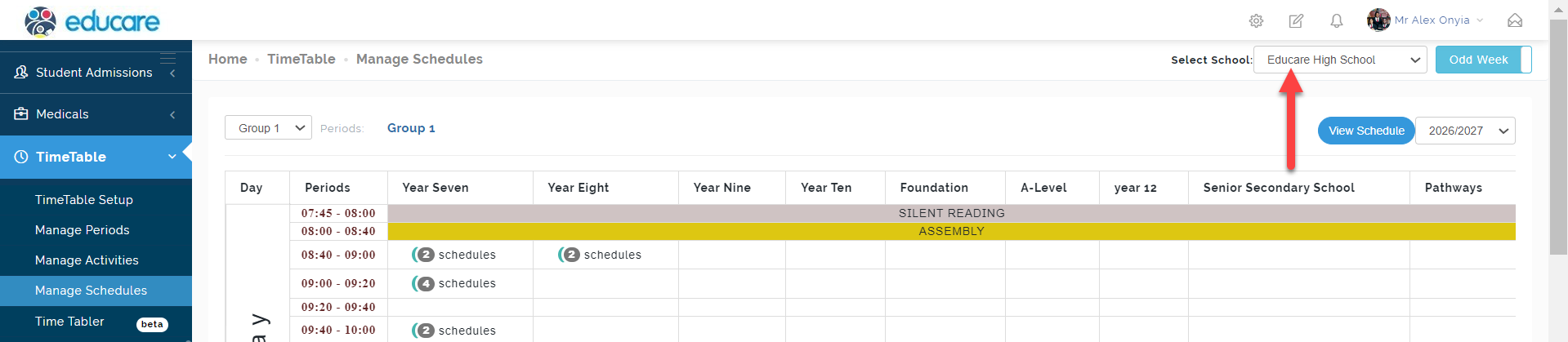Click the TimeTable clock icon in the sidebar
The width and height of the screenshot is (1568, 342).
[x=21, y=157]
